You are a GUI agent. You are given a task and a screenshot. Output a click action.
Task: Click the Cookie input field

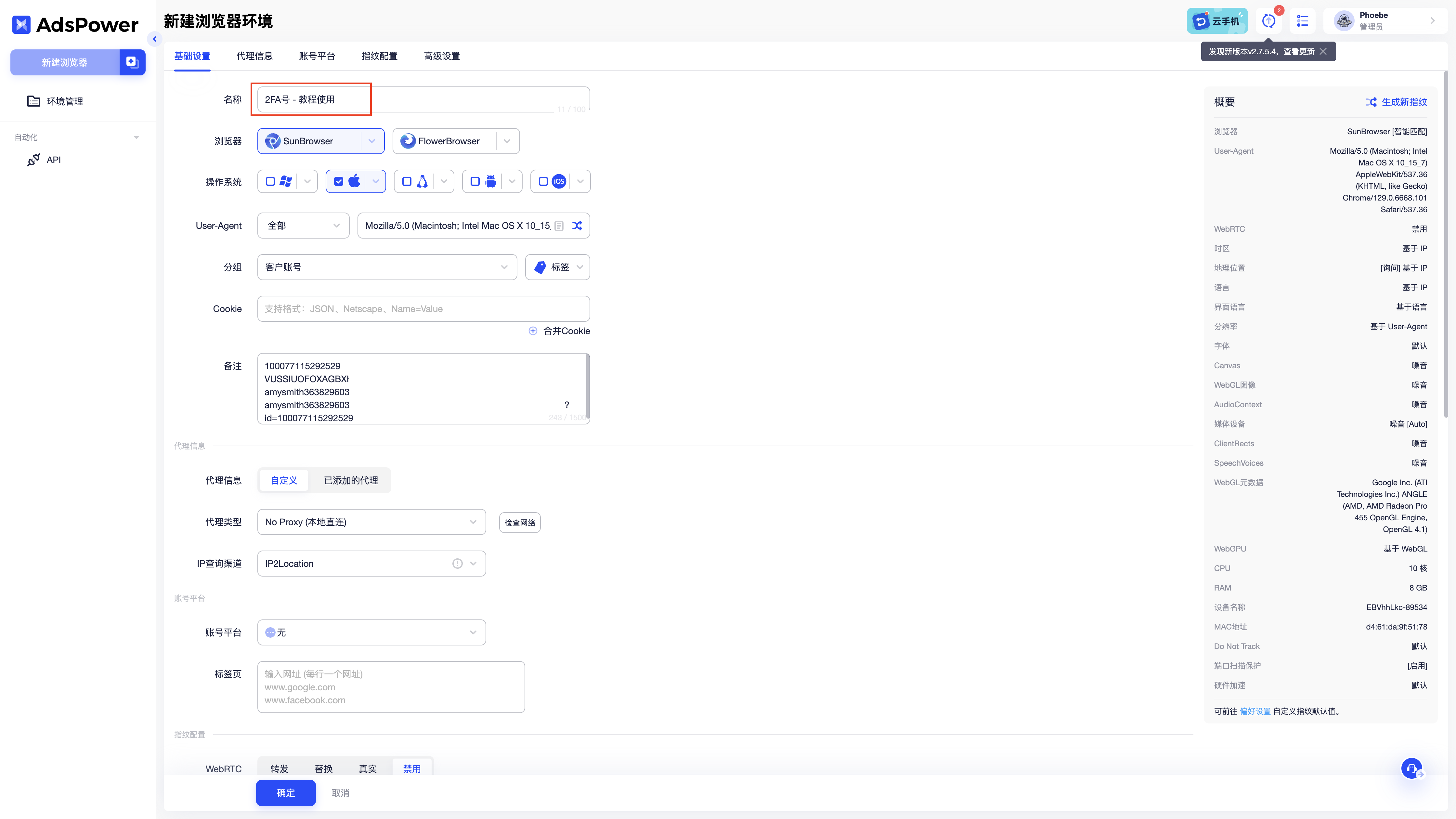point(423,309)
